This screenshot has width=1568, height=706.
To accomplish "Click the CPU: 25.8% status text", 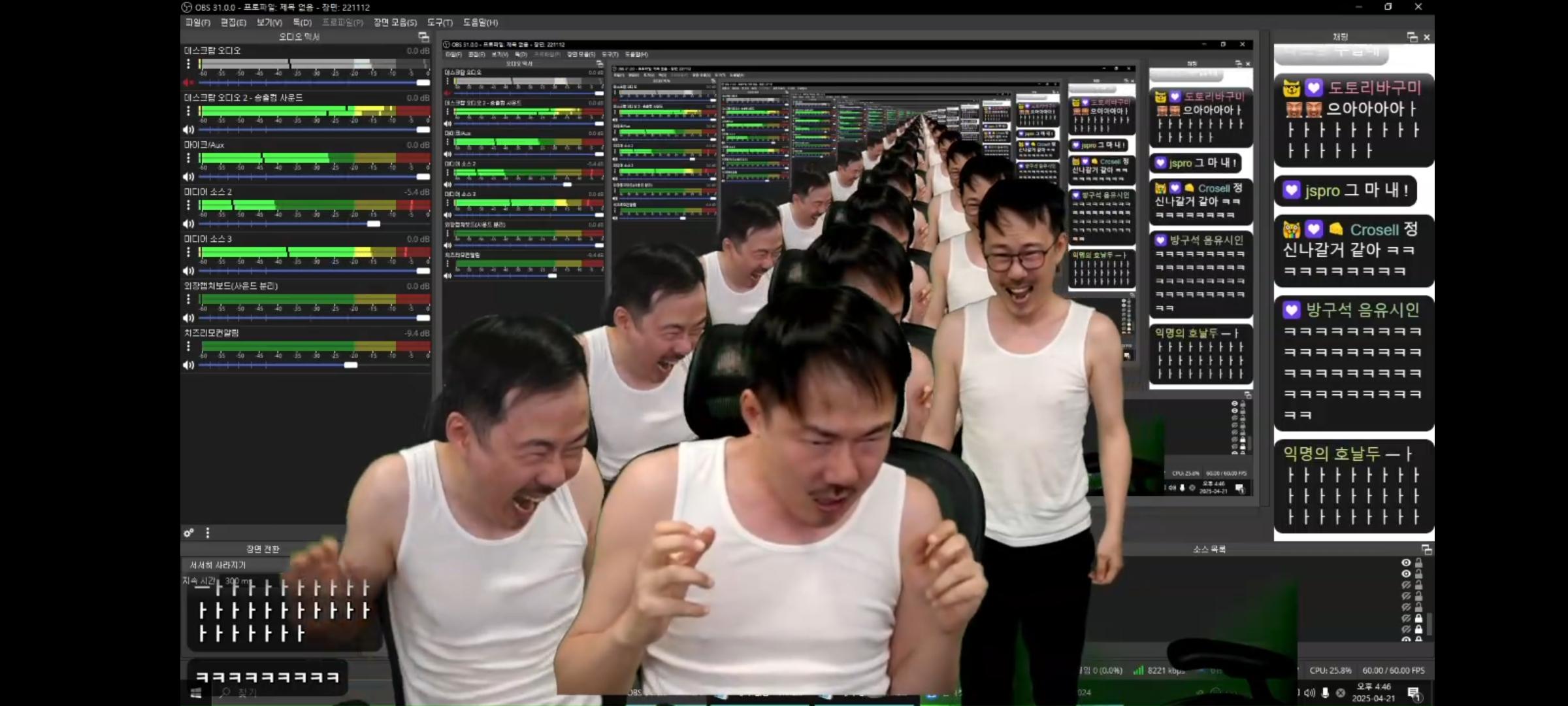I will (1330, 670).
